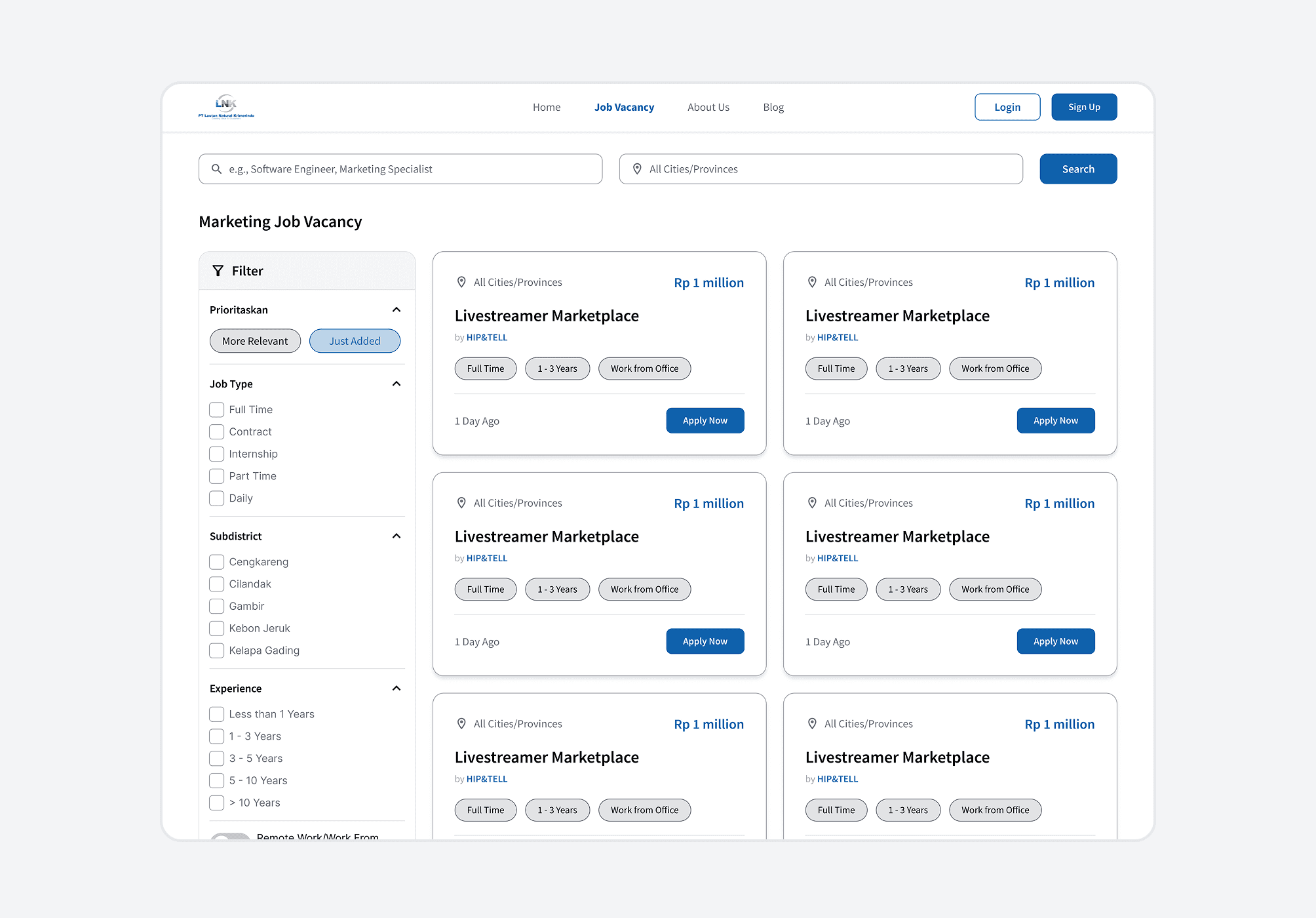The image size is (1316, 918).
Task: Click the Filter funnel icon
Action: 218,271
